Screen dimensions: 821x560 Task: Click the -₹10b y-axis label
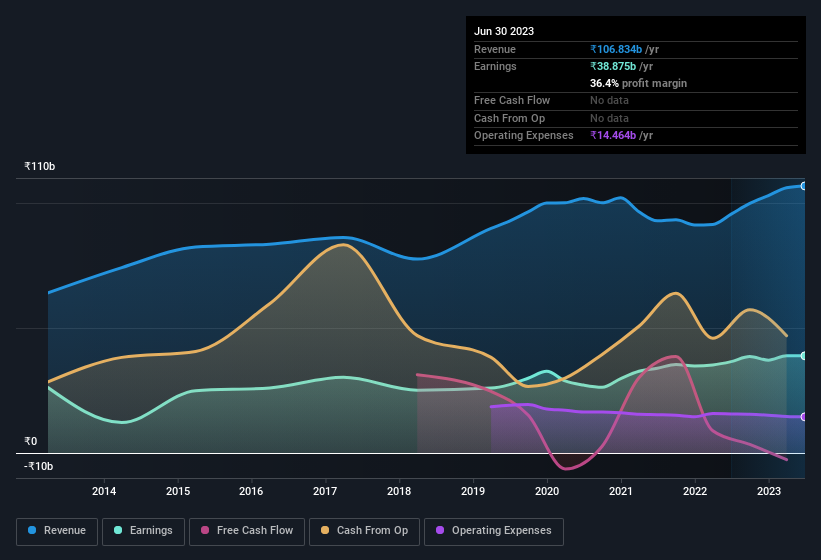click(38, 466)
